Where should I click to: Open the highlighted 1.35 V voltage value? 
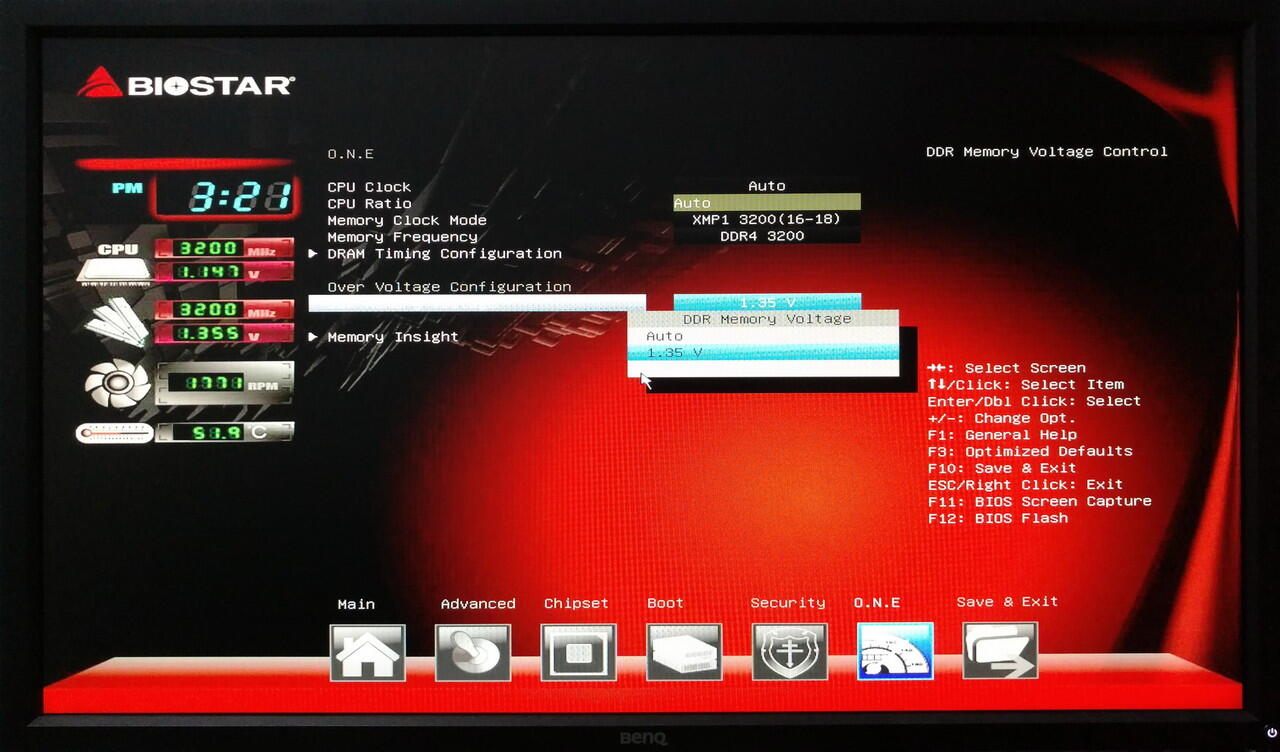[767, 302]
